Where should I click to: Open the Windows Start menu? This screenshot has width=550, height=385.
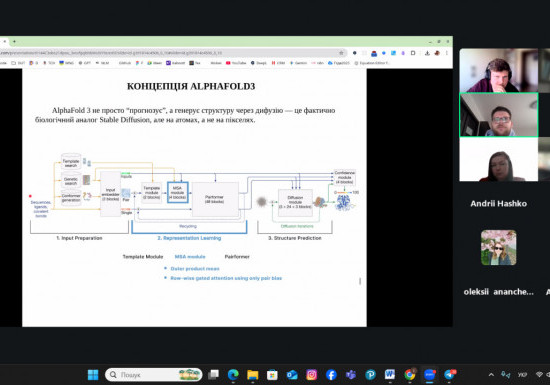pos(93,375)
